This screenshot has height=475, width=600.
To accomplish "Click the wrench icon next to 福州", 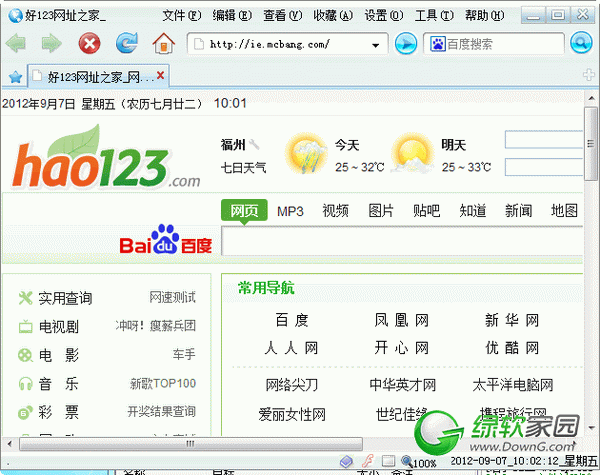I will click(254, 144).
